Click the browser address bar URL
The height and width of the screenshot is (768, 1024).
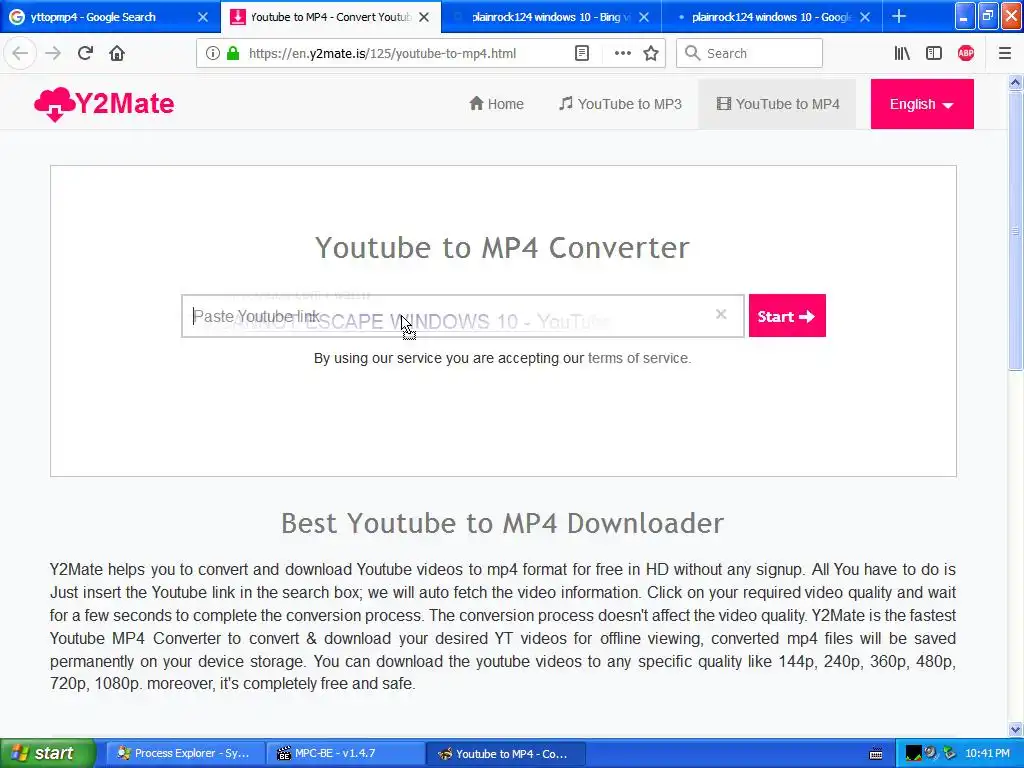(382, 54)
